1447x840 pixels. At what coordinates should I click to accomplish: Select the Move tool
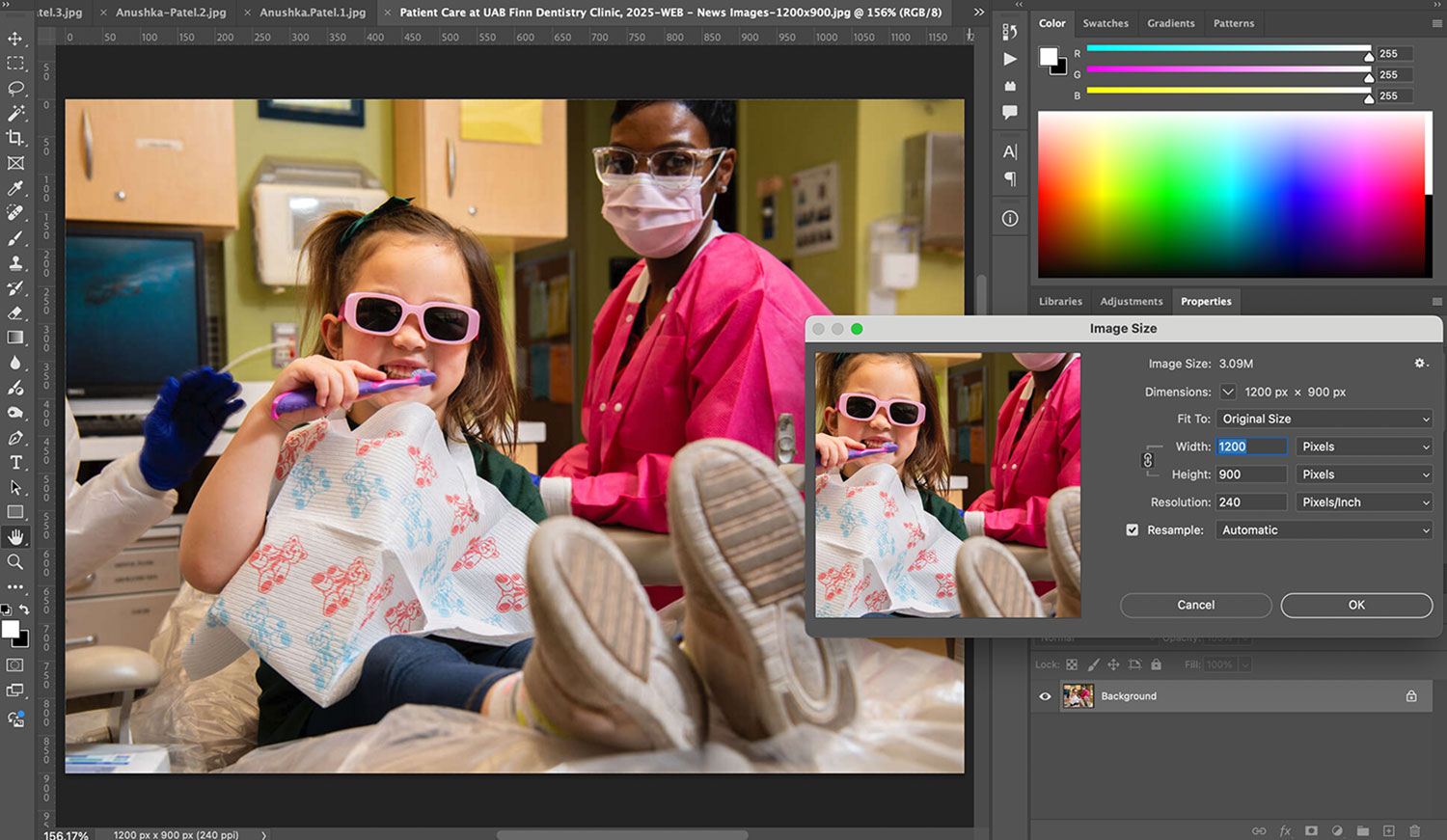(x=15, y=39)
